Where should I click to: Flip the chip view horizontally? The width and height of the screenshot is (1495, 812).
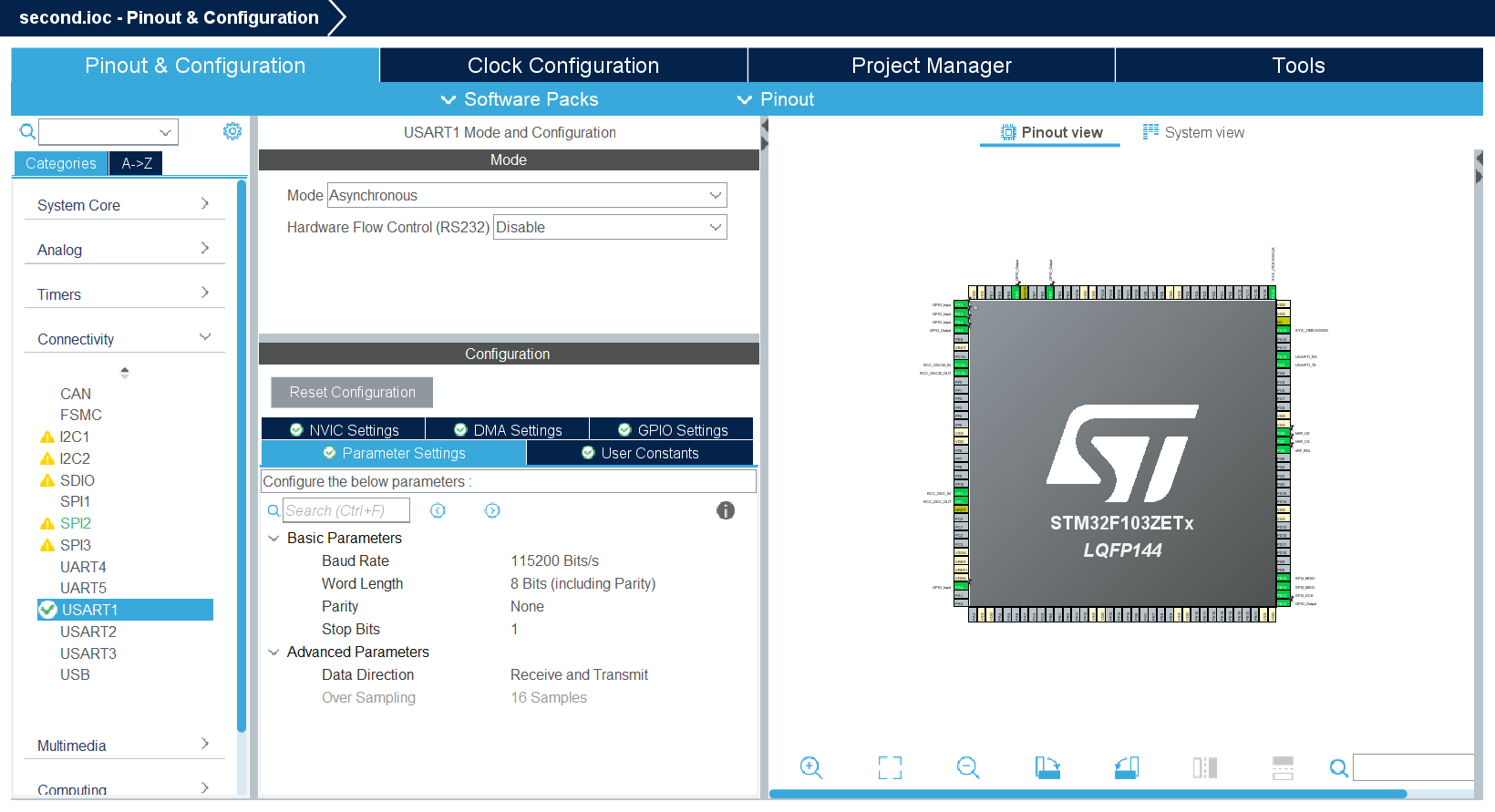click(1205, 767)
